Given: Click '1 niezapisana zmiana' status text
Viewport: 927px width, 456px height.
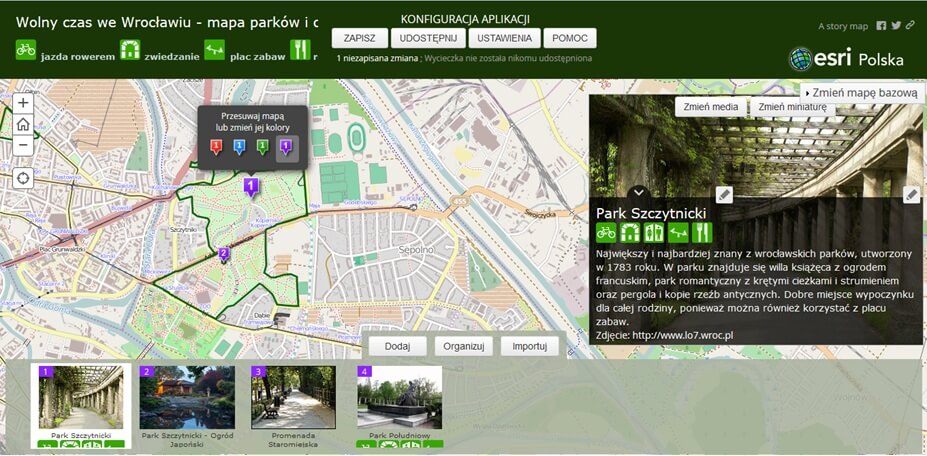Looking at the screenshot, I should [377, 59].
